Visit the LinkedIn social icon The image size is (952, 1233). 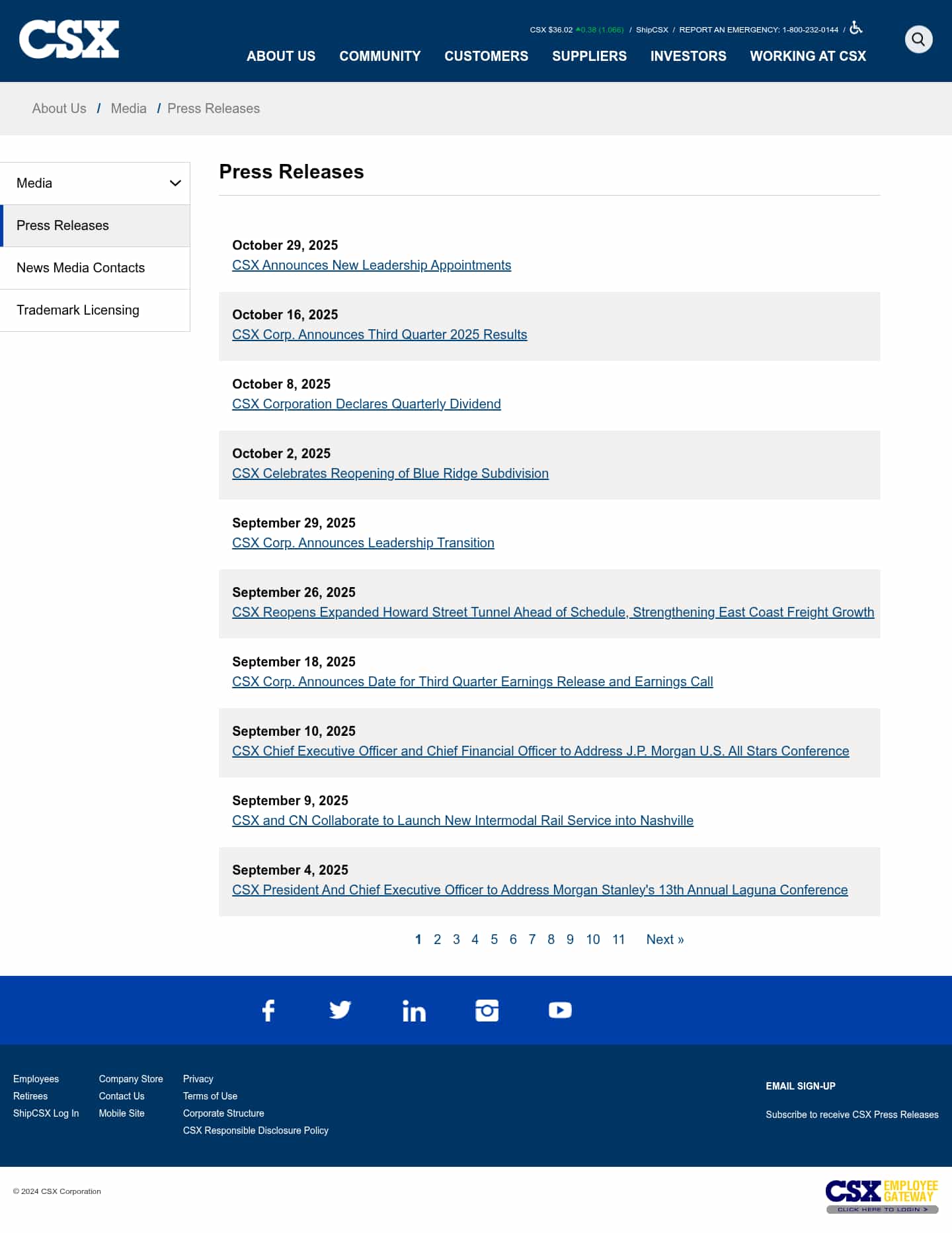click(414, 1011)
